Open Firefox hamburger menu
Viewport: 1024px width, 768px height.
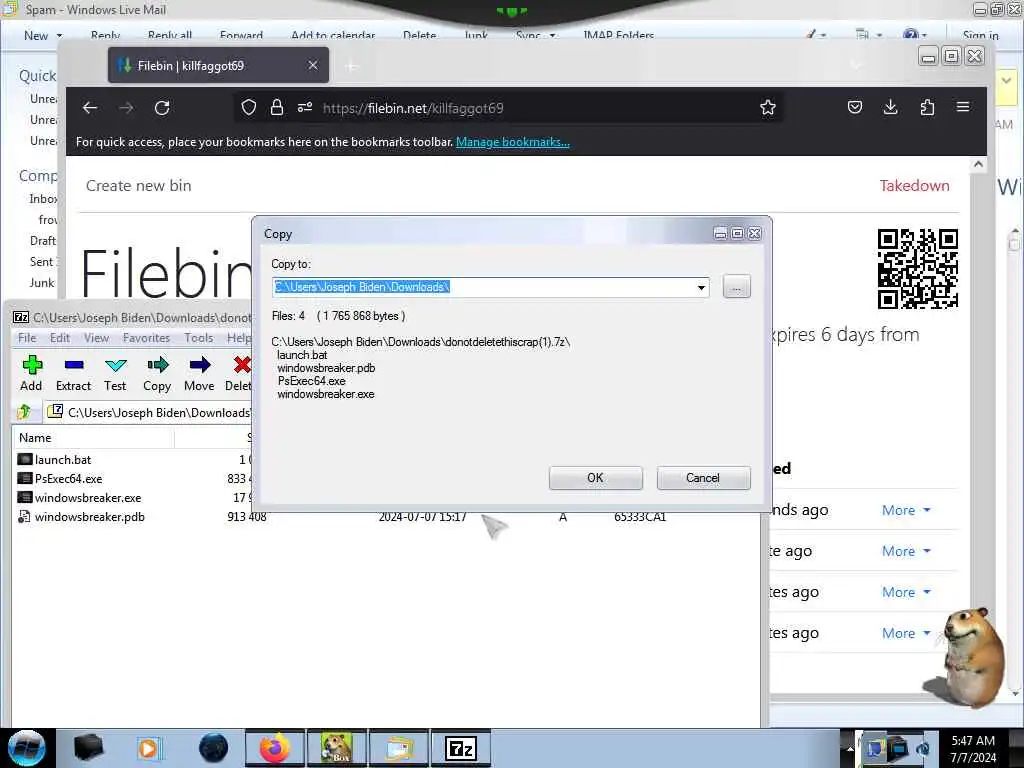[x=963, y=106]
